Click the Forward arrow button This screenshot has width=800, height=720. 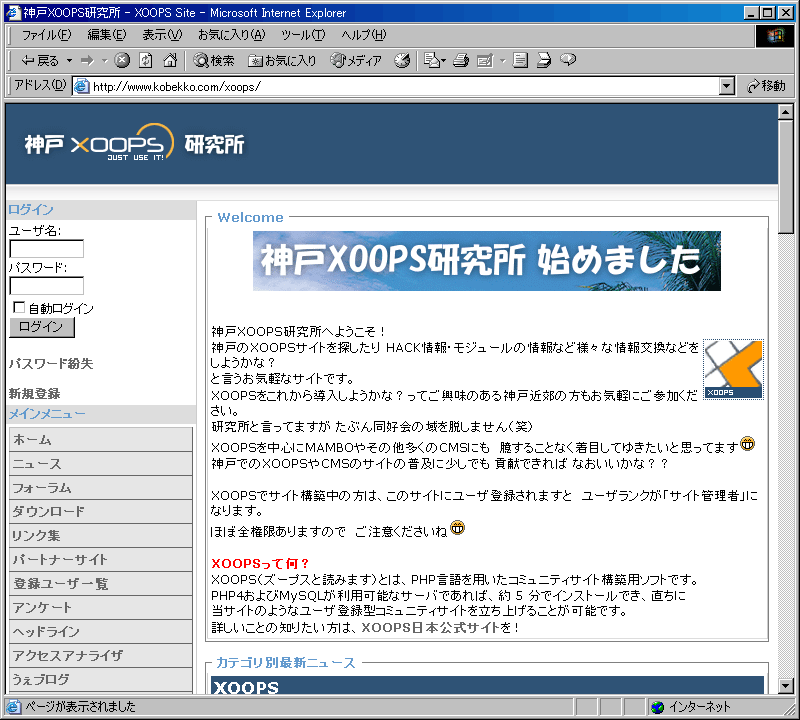[x=88, y=61]
